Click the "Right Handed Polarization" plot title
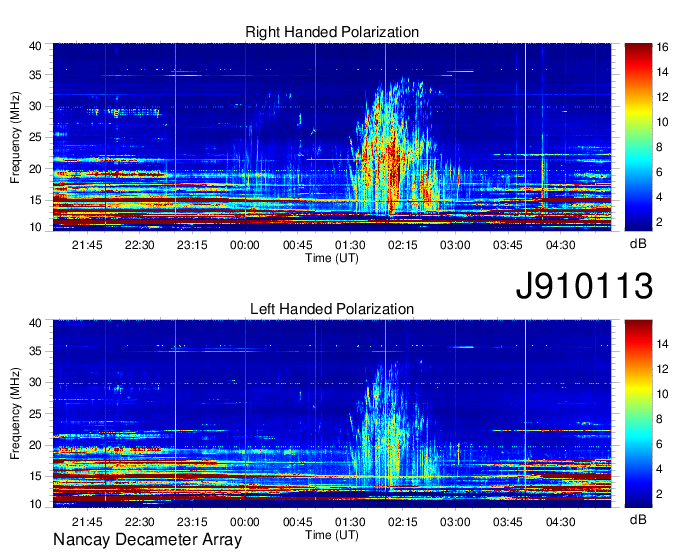Image resolution: width=680 pixels, height=552 pixels. (332, 32)
